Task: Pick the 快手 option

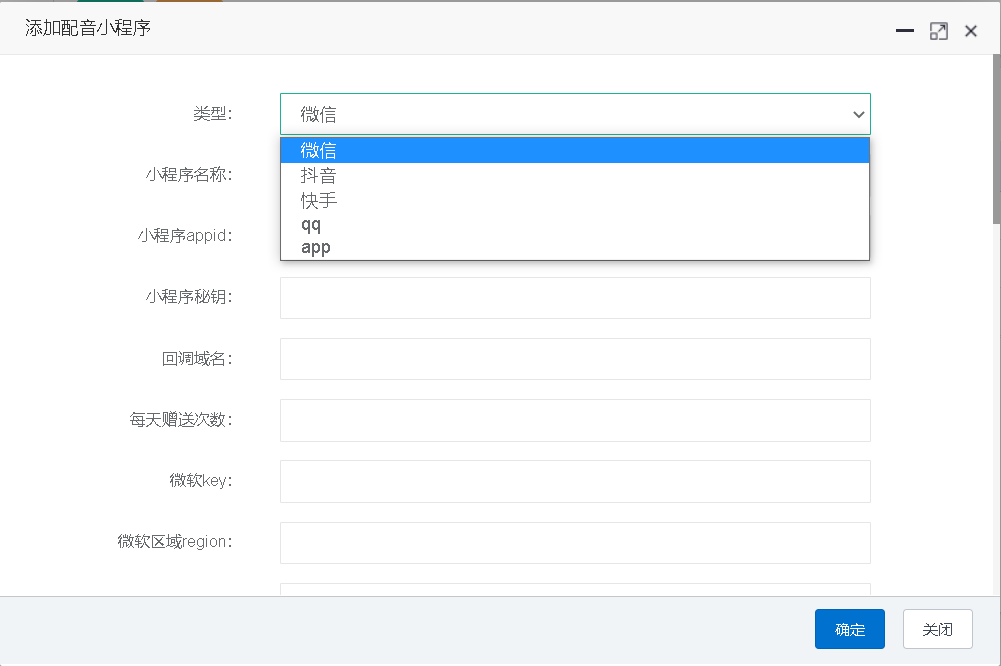Action: pos(574,200)
